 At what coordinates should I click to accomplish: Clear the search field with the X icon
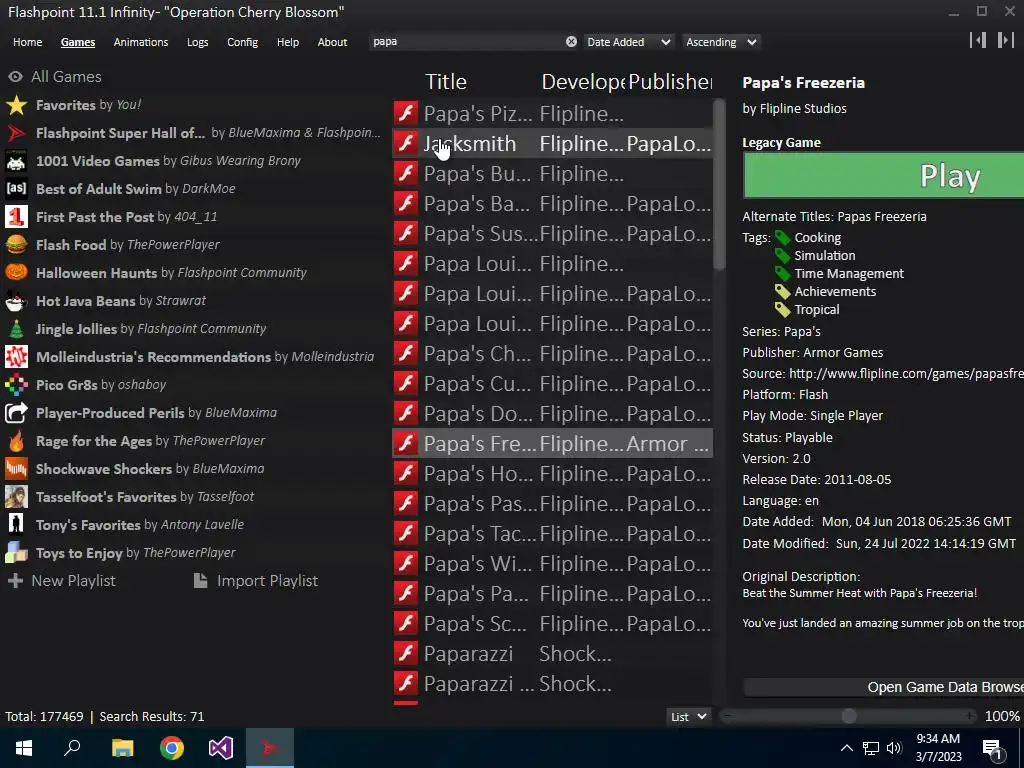(571, 42)
